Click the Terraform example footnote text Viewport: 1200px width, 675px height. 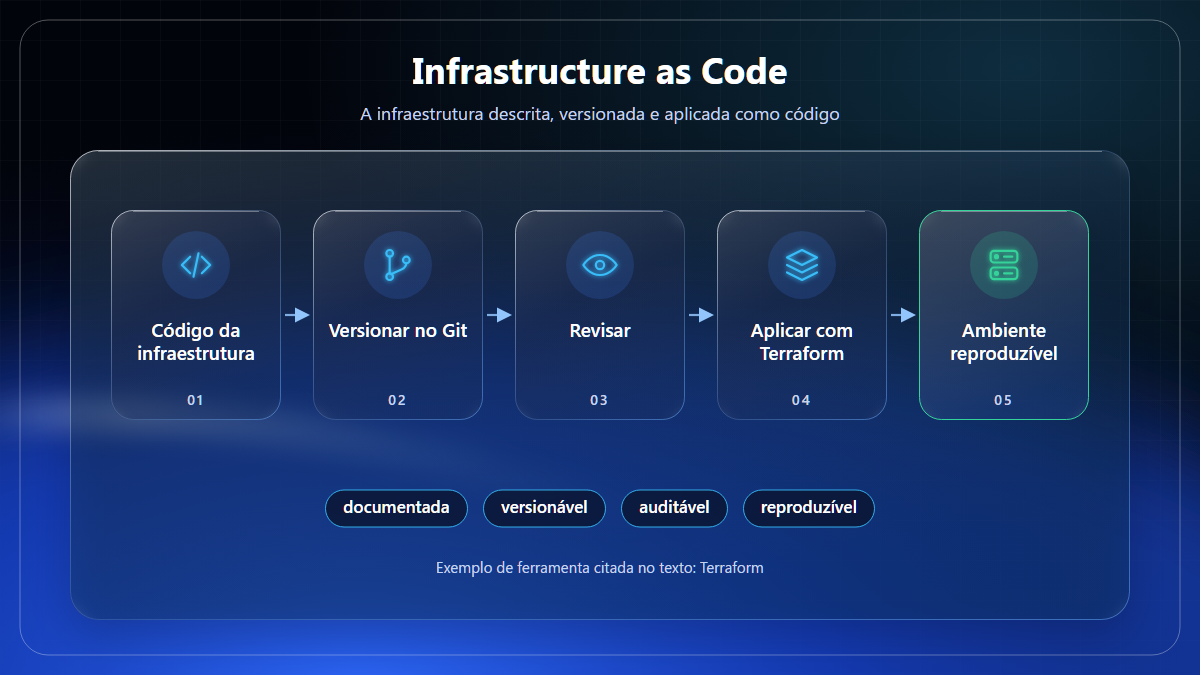[600, 568]
